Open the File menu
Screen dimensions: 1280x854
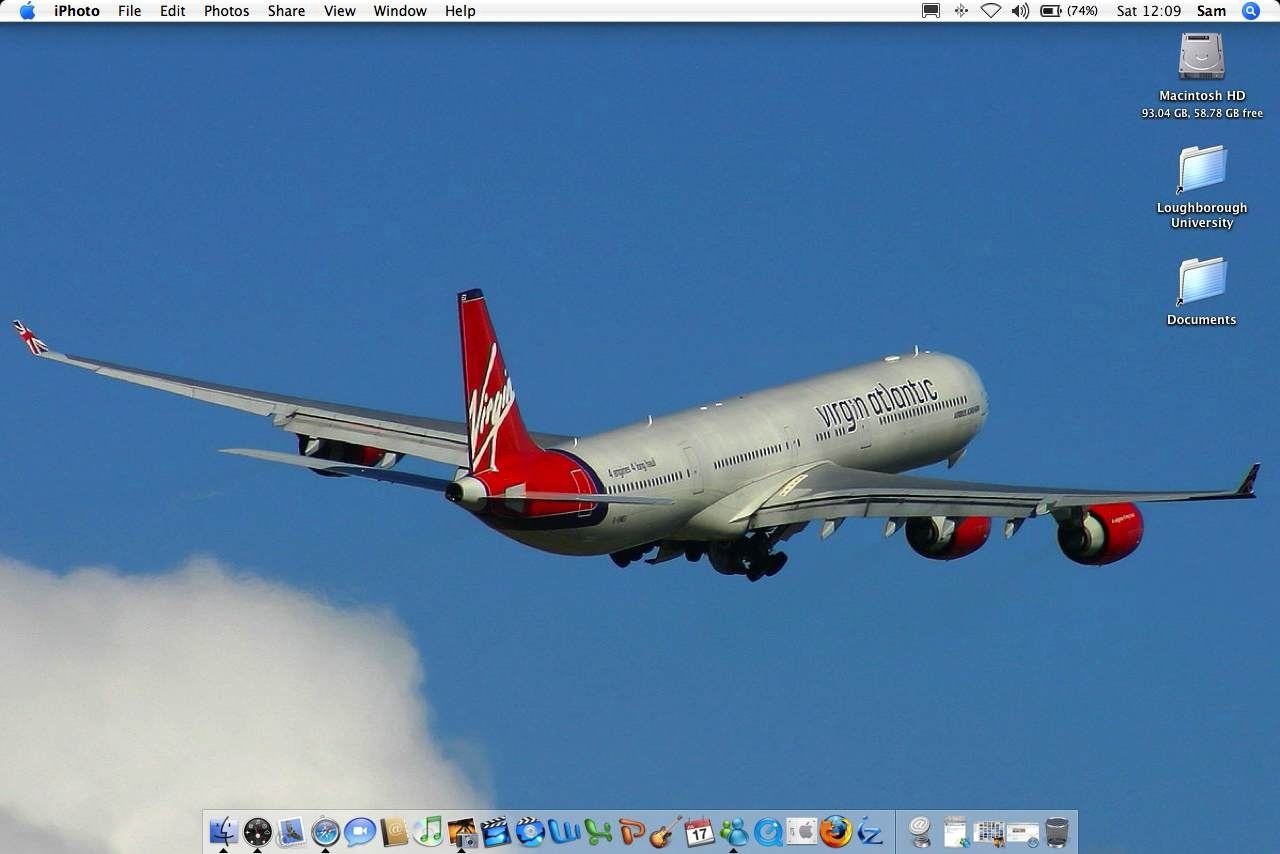pyautogui.click(x=129, y=11)
